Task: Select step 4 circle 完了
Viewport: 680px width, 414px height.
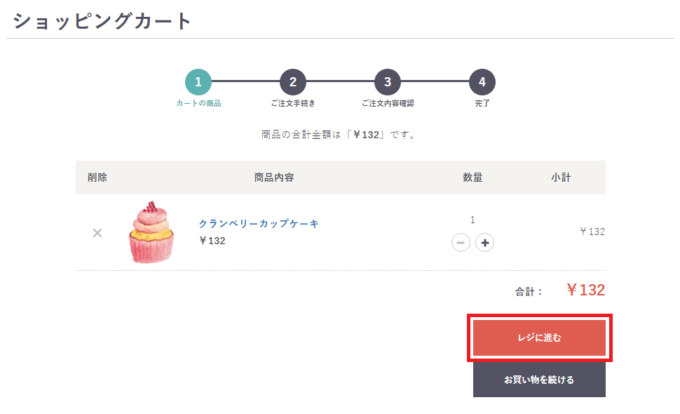Action: (482, 82)
